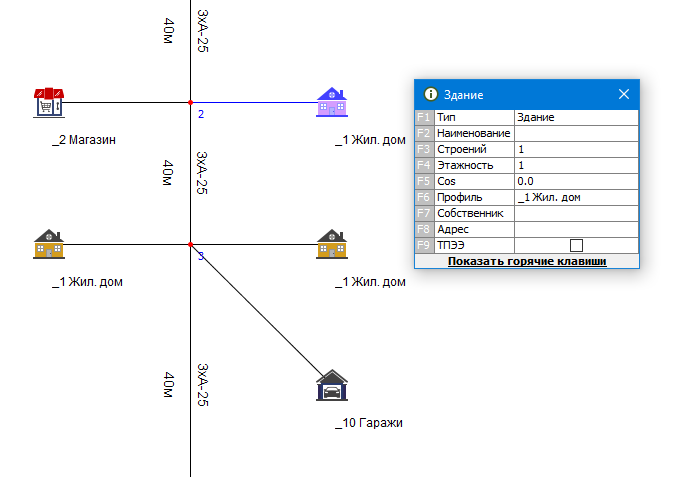The height and width of the screenshot is (477, 686).
Task: Click the Строений property label
Action: (x=474, y=149)
